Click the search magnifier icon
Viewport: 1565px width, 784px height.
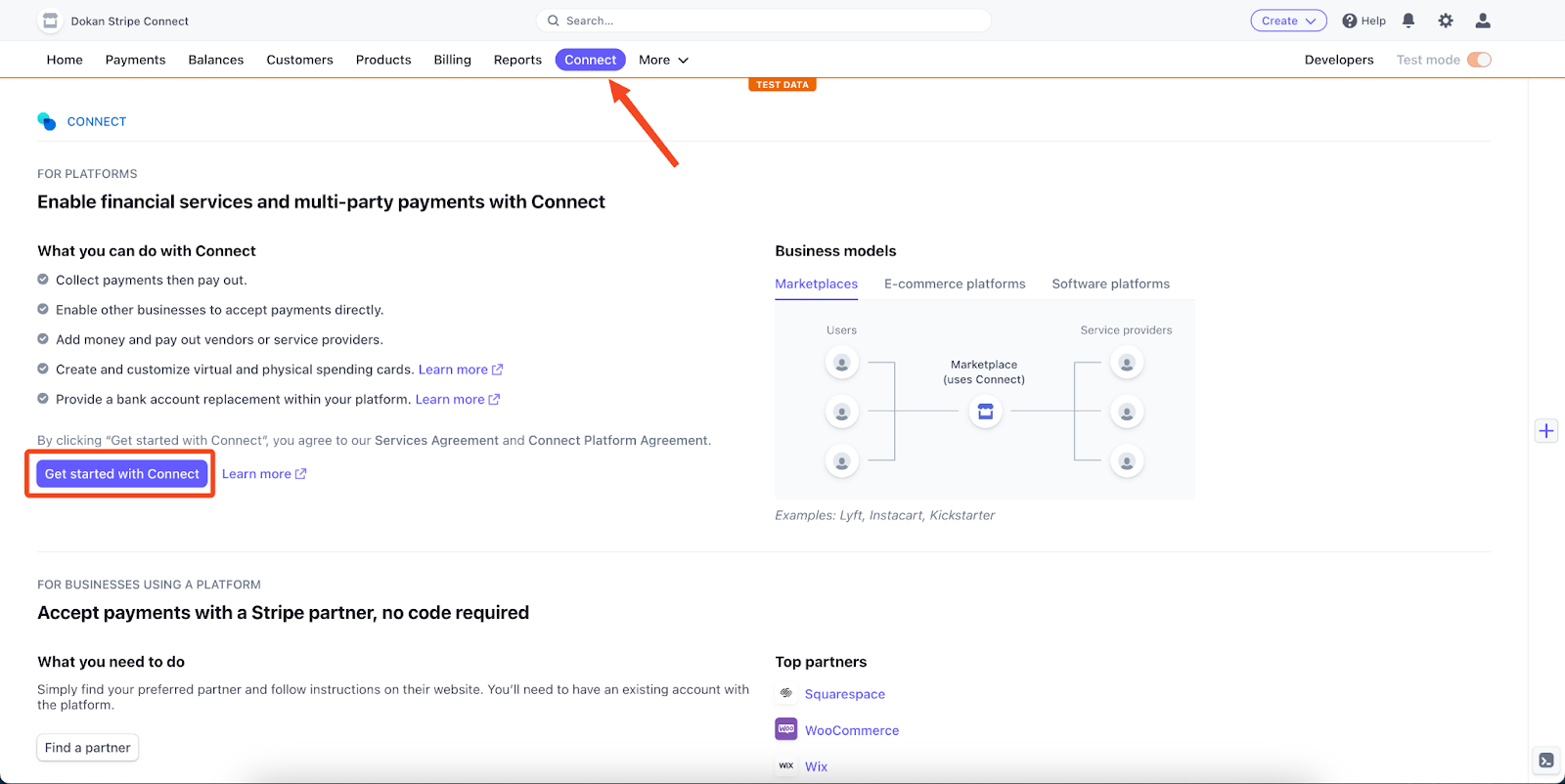coord(554,21)
